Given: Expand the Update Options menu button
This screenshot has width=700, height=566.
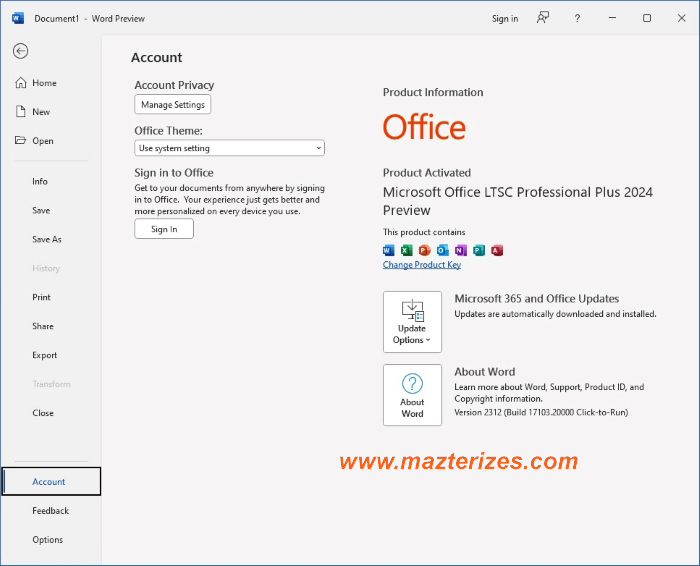Looking at the screenshot, I should [x=412, y=322].
